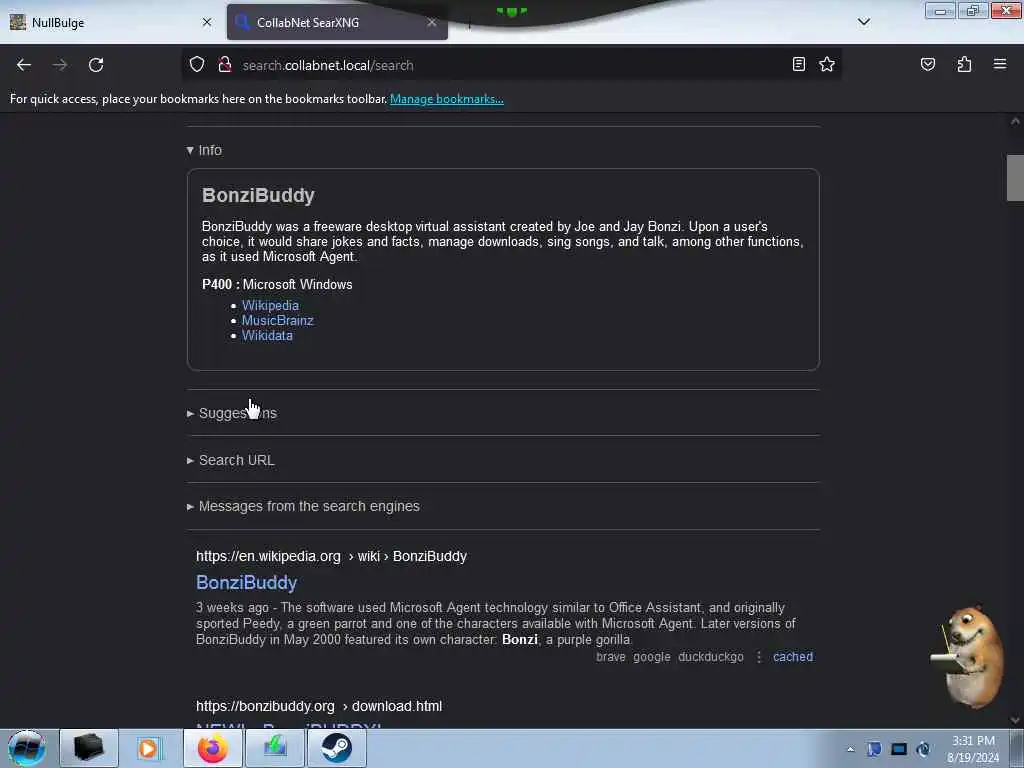Open the Windows Start orb
The height and width of the screenshot is (768, 1024).
[x=27, y=748]
